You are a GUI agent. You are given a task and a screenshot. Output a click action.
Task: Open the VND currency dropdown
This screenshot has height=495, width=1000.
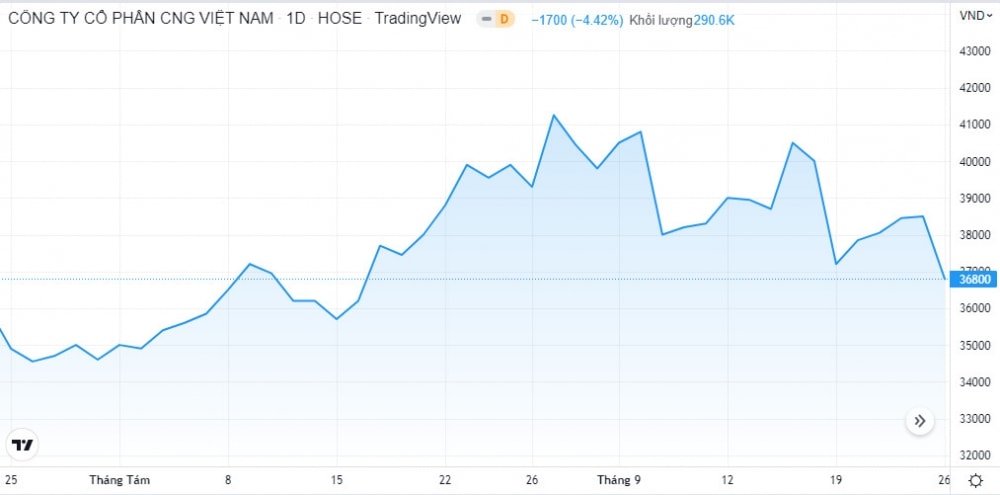tap(976, 17)
